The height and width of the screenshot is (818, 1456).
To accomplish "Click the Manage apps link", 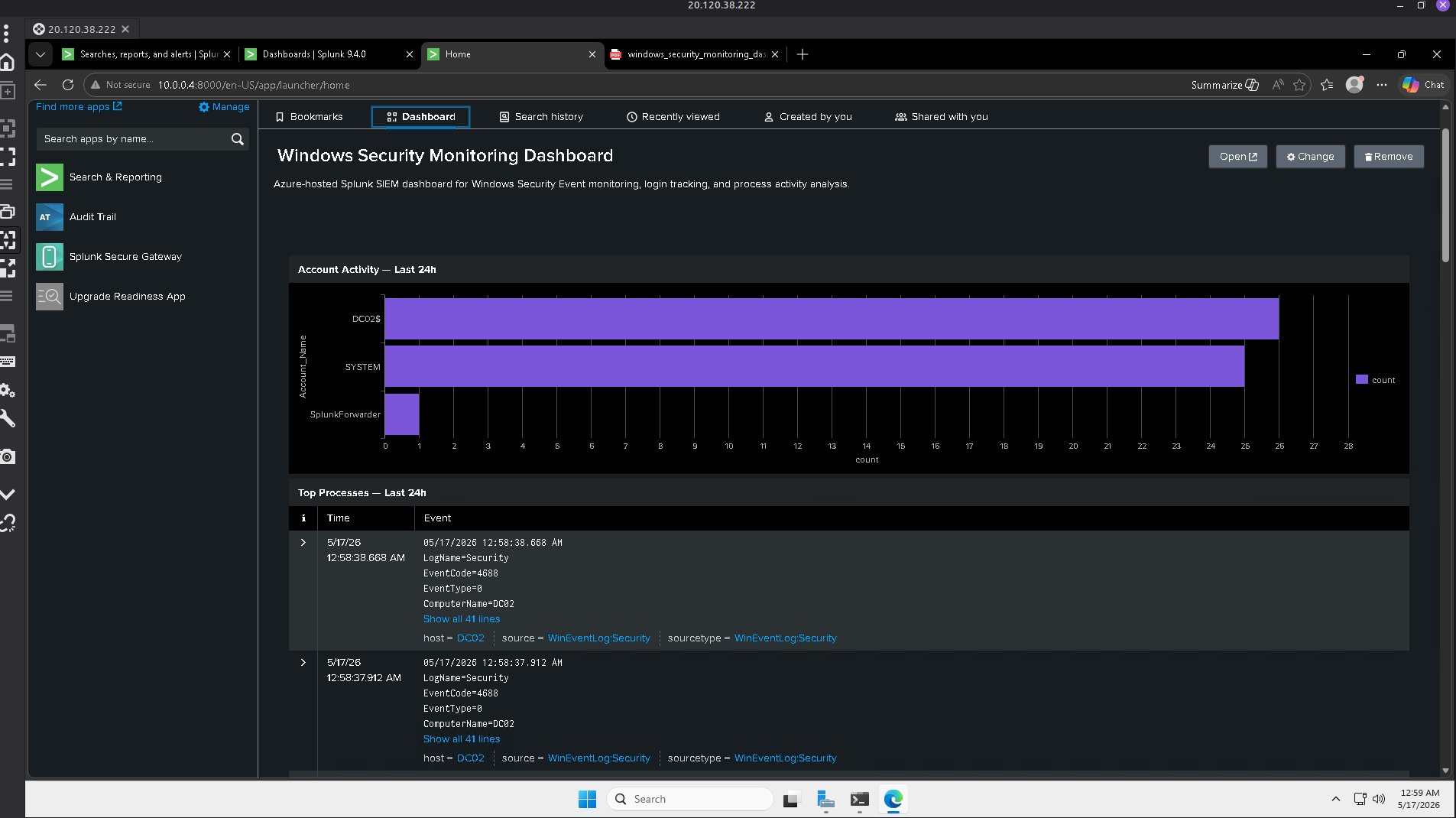I will (224, 107).
